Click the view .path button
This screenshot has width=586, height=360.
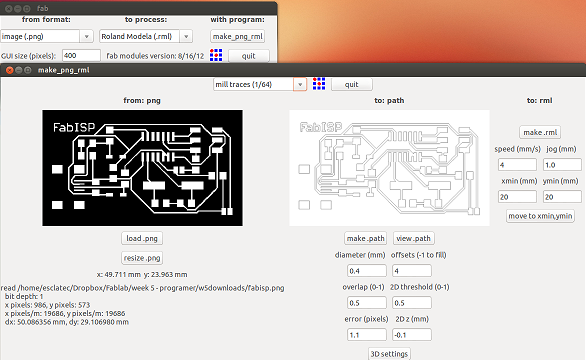pyautogui.click(x=413, y=239)
